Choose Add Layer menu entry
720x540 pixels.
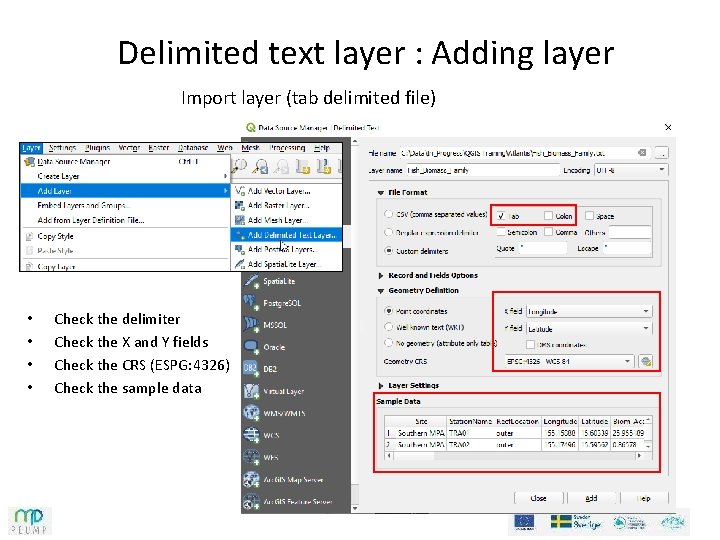(x=125, y=191)
